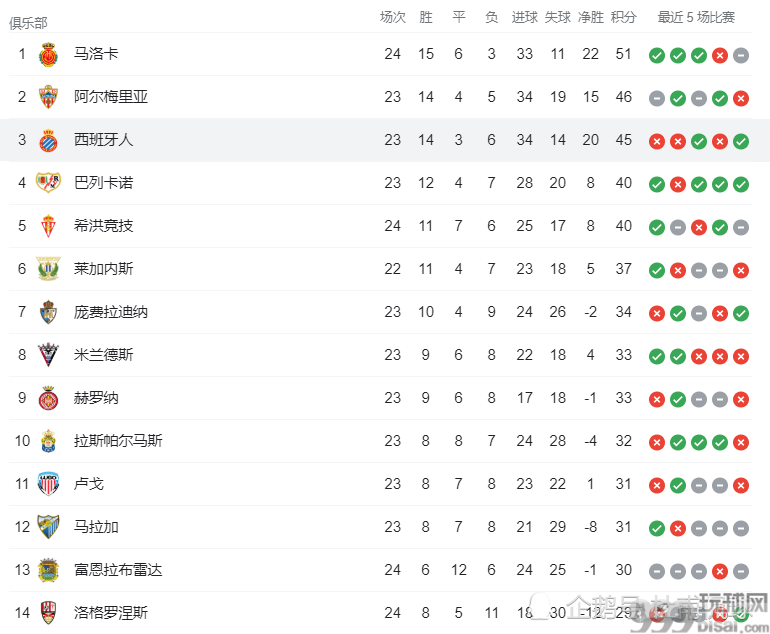Image resolution: width=770 pixels, height=634 pixels.
Task: Select the 洛格罗涅斯 team row
Action: coord(380,613)
